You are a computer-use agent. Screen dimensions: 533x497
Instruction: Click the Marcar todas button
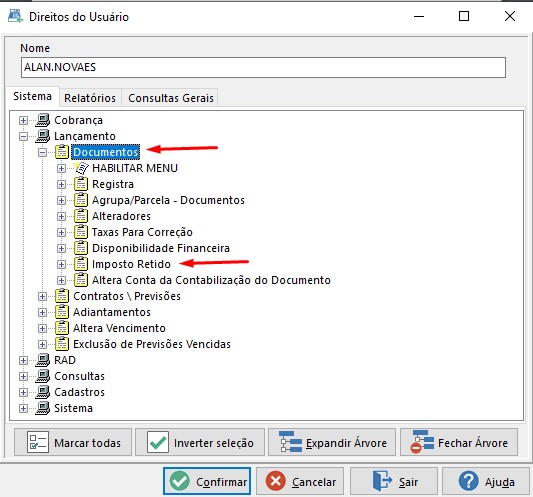(x=73, y=442)
